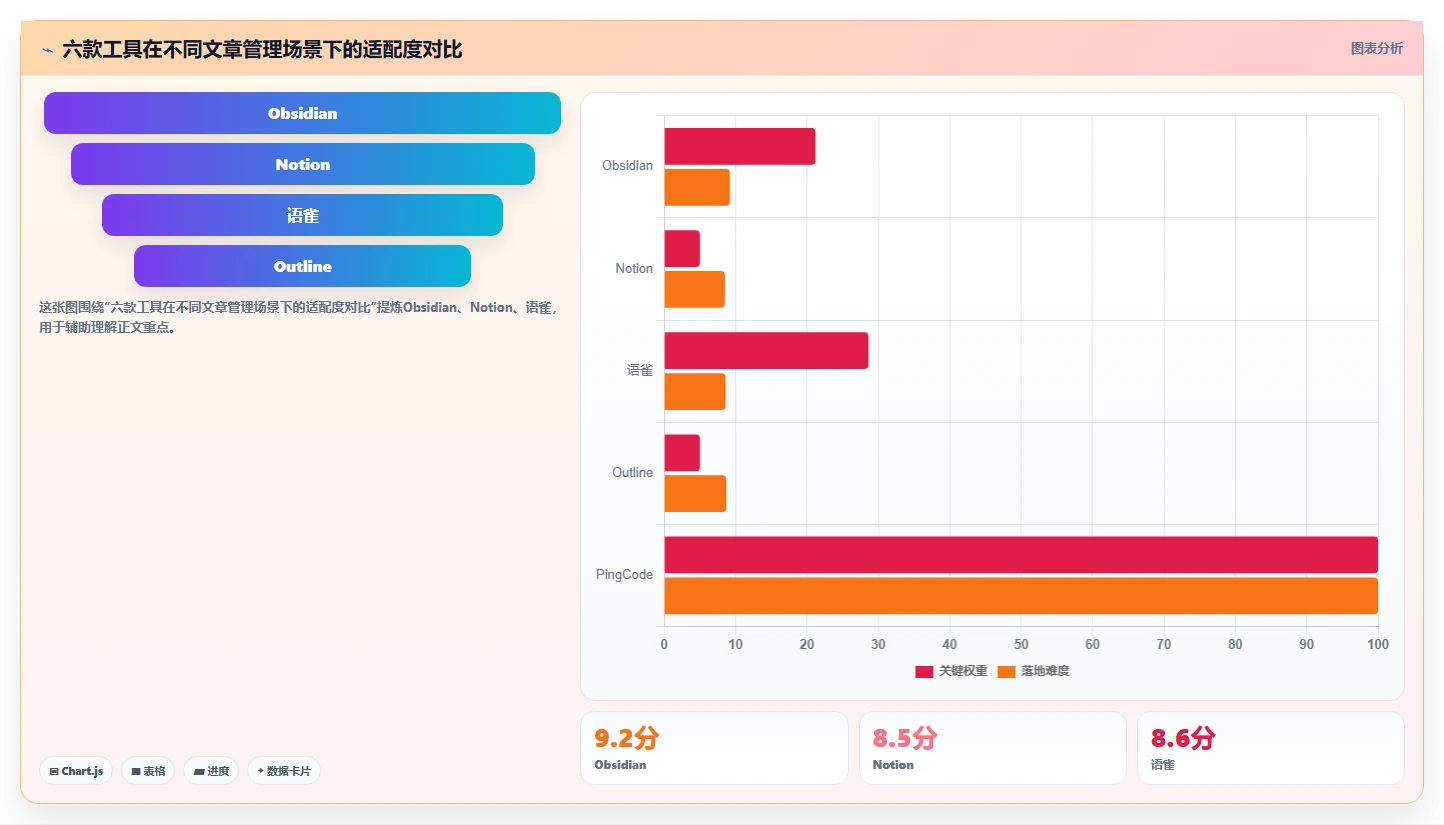Click Obsidian's orange 落地难度 bar
1444x825 pixels.
697,187
